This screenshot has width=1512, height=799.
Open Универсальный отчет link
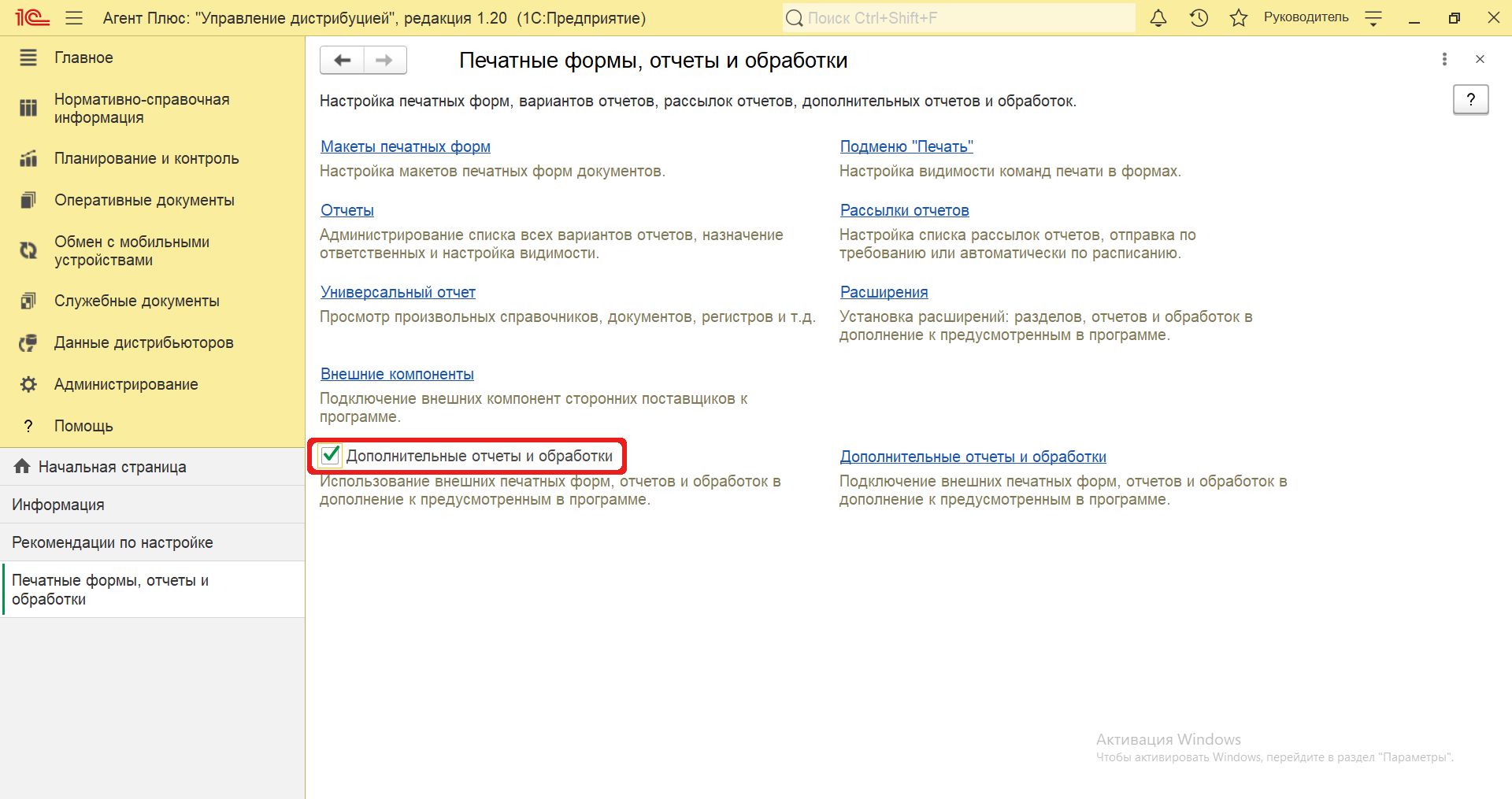point(398,292)
